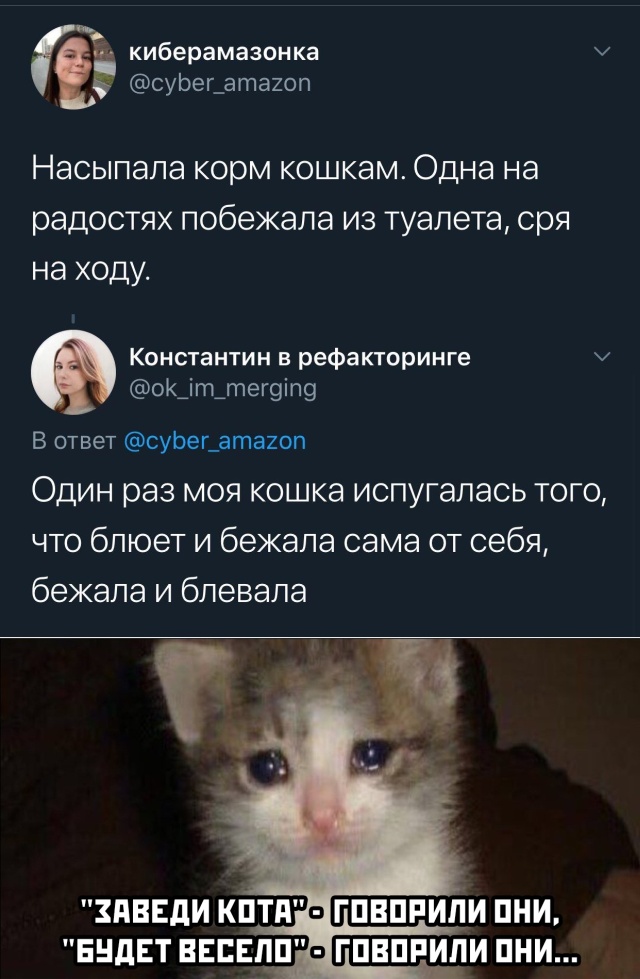Click the kitten's teary eye on the right
Viewport: 640px width, 979px height.
click(370, 754)
